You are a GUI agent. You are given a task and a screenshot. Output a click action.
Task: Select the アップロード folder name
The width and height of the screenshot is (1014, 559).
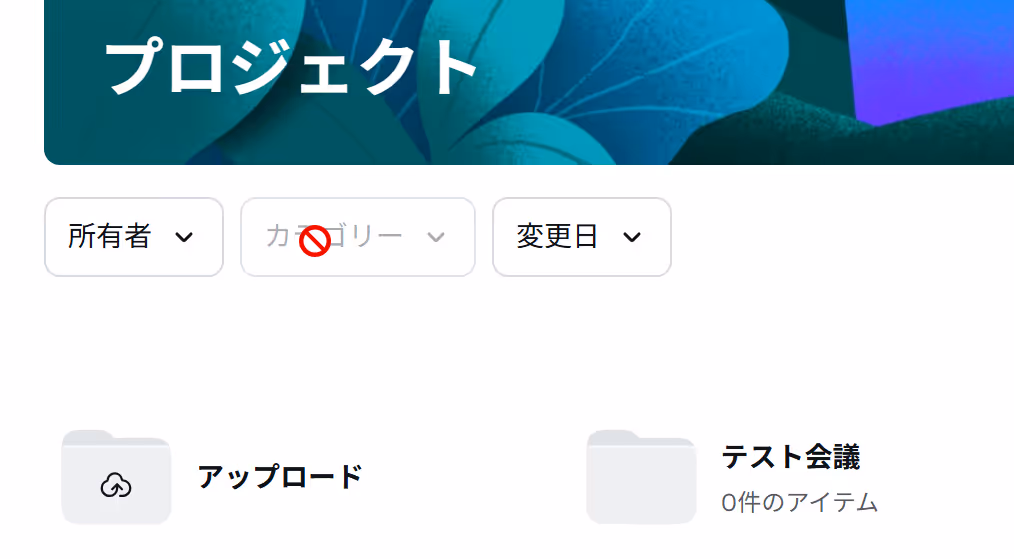tap(280, 477)
